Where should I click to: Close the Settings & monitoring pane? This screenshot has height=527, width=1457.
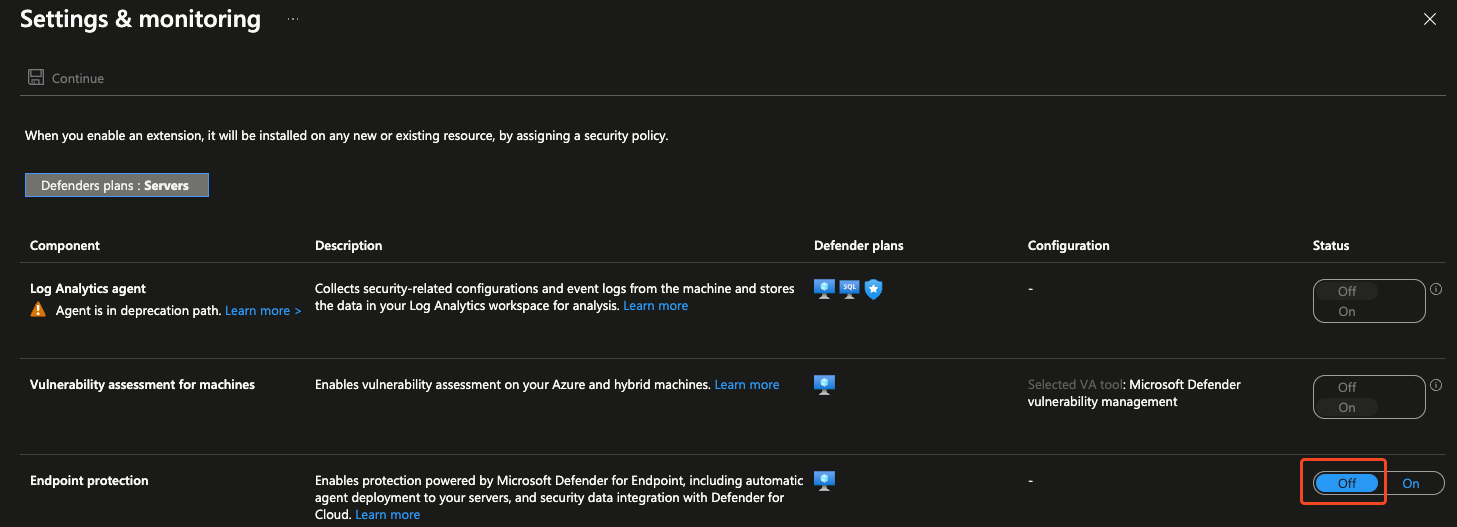click(1430, 19)
